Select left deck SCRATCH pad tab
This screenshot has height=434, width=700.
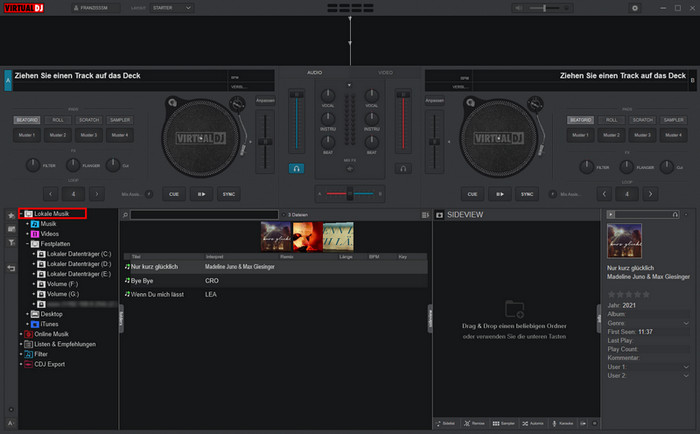tap(89, 120)
